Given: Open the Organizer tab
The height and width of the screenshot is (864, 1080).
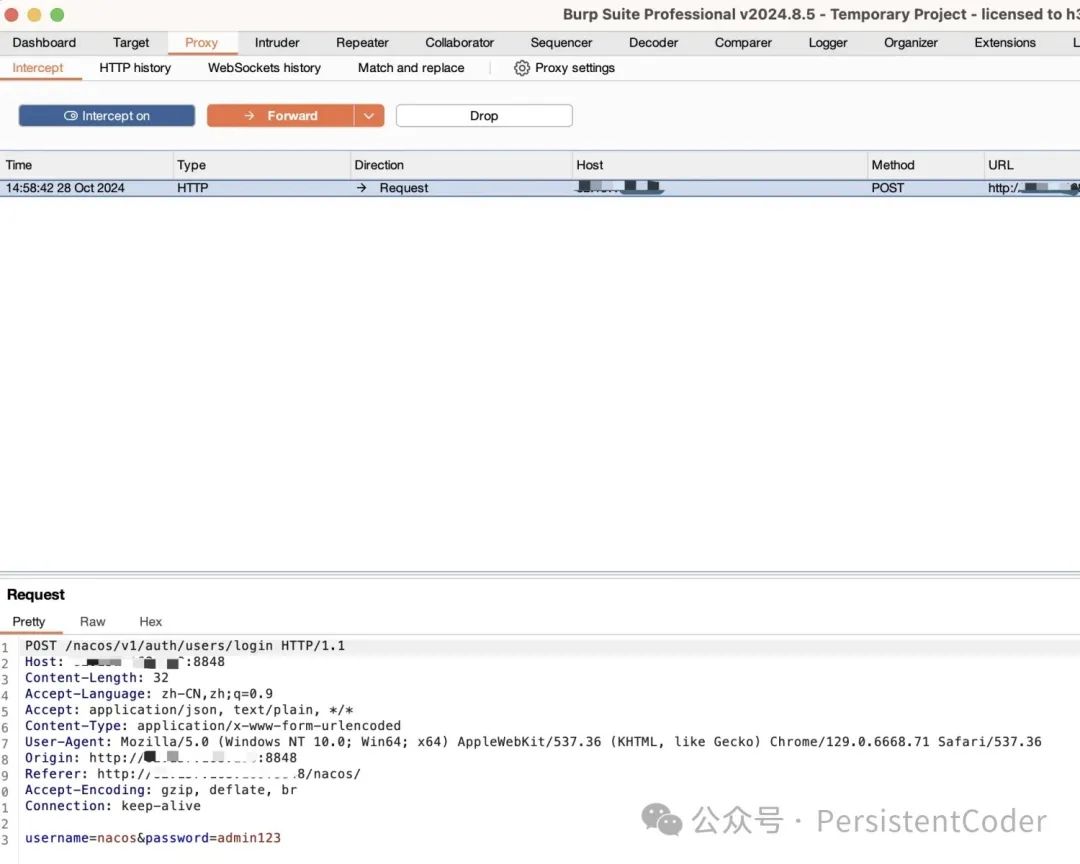Looking at the screenshot, I should point(911,43).
